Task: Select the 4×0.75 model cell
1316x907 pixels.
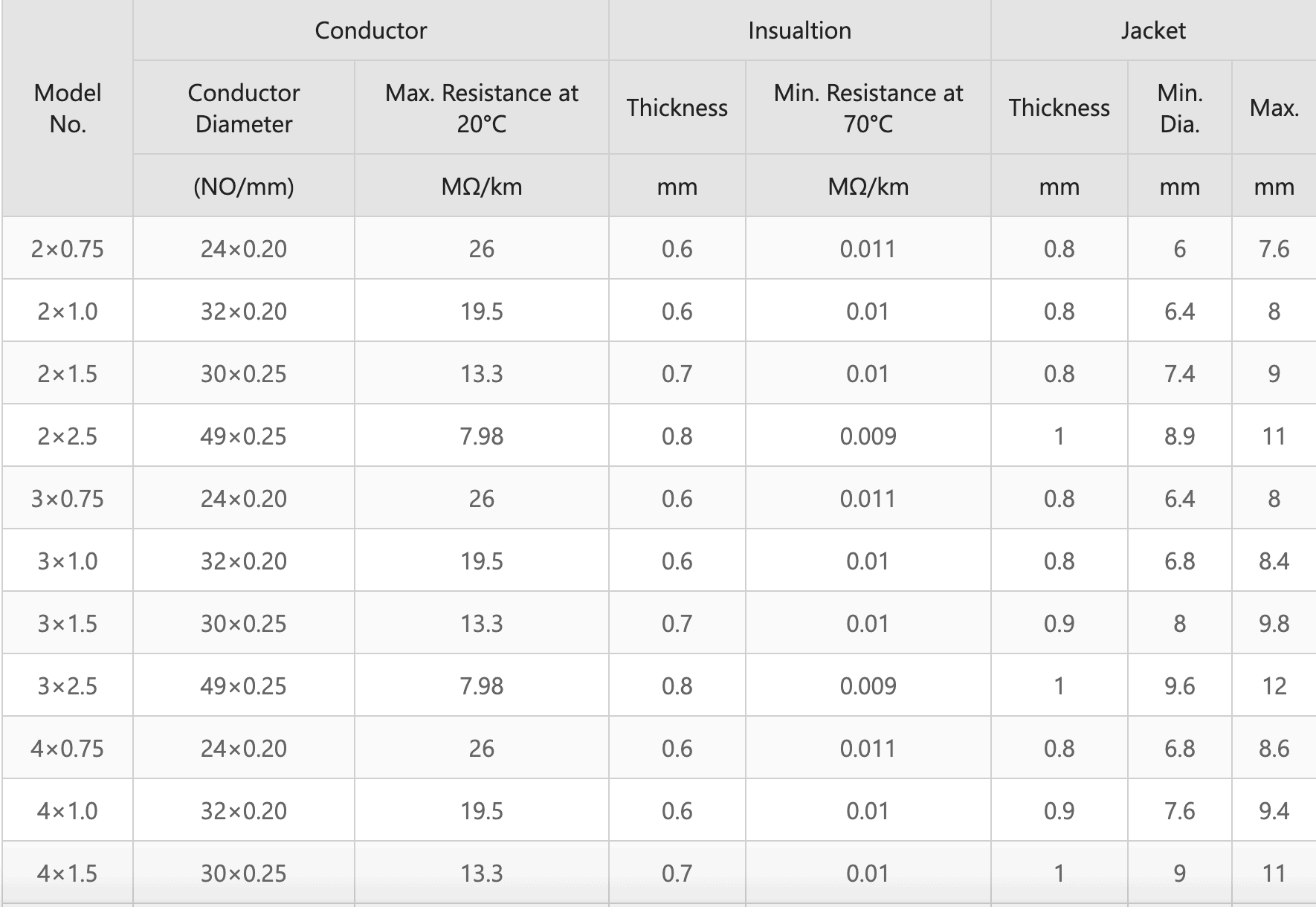Action: click(x=68, y=749)
